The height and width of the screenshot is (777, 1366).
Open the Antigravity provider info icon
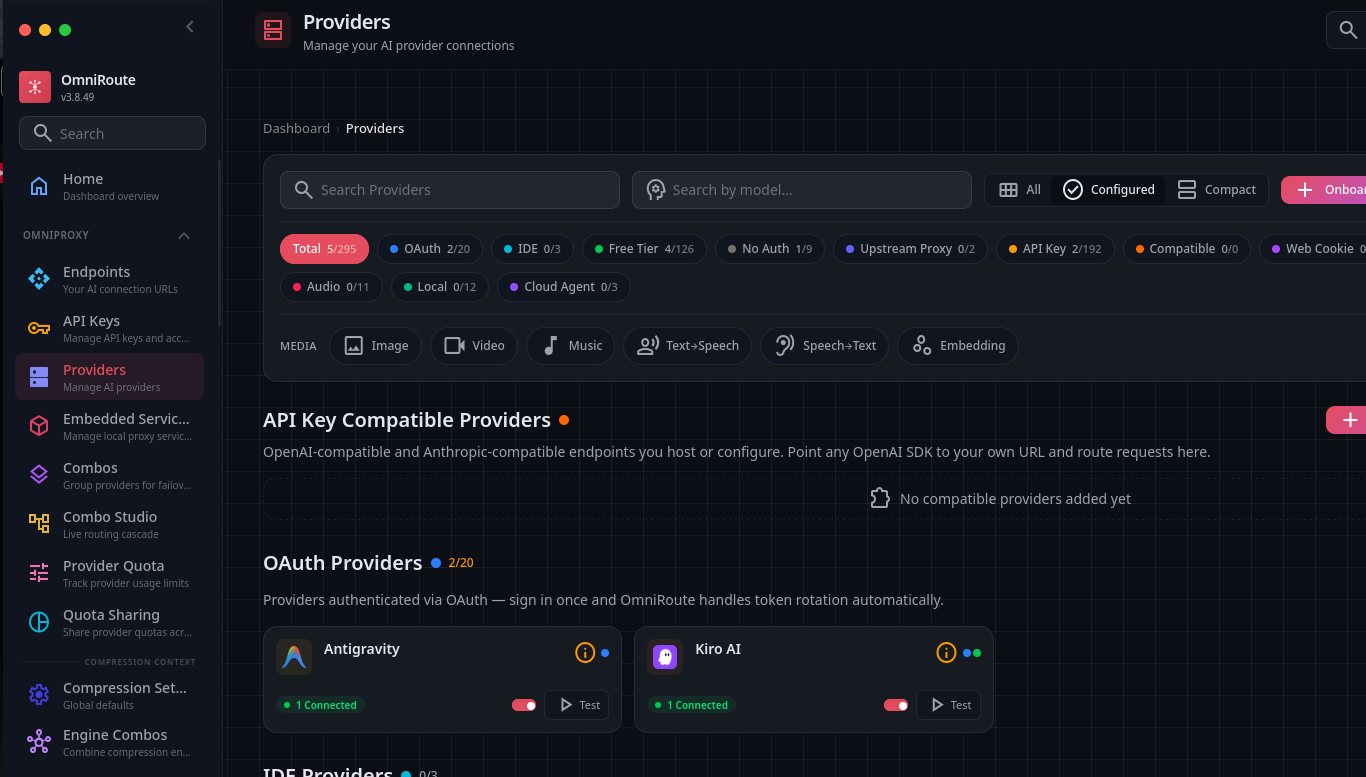point(585,653)
